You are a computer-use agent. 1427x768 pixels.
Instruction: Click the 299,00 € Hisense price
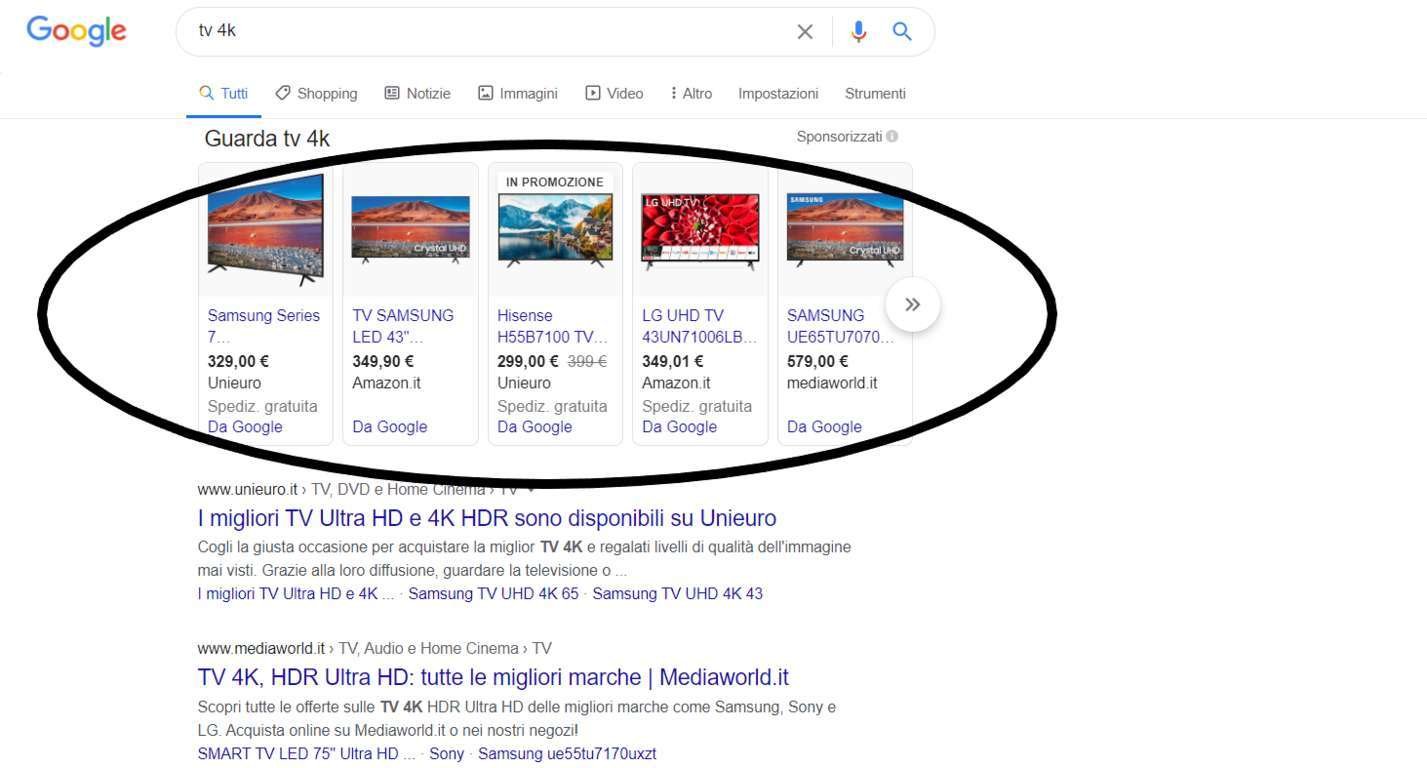click(528, 362)
